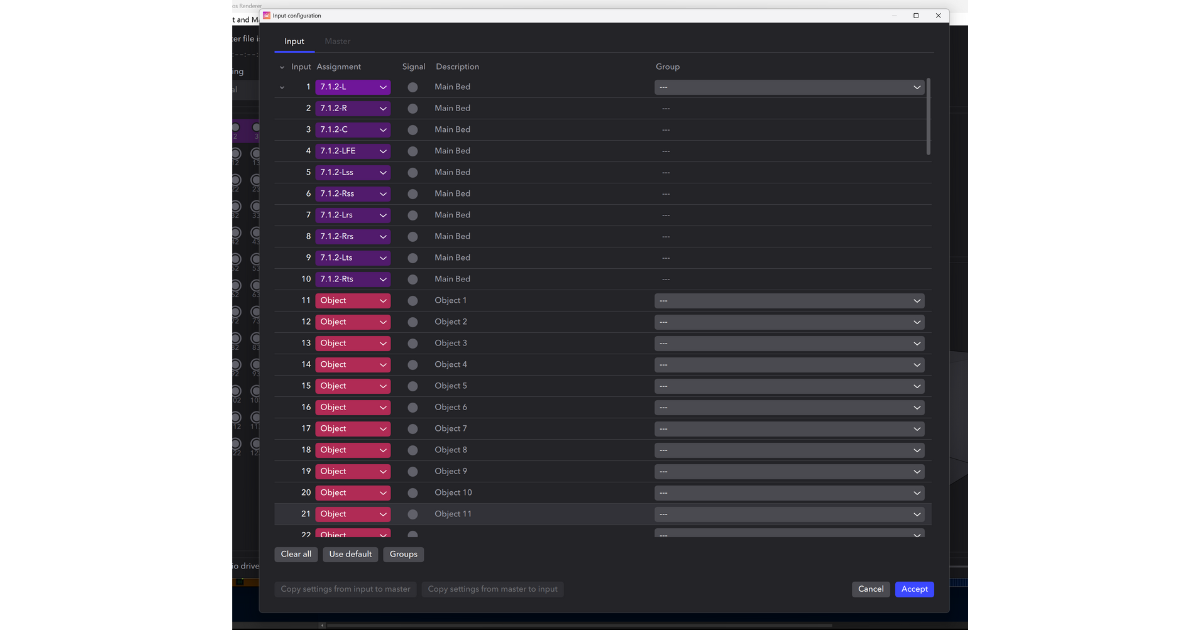Open the Groups editor
The image size is (1200, 630).
(403, 553)
